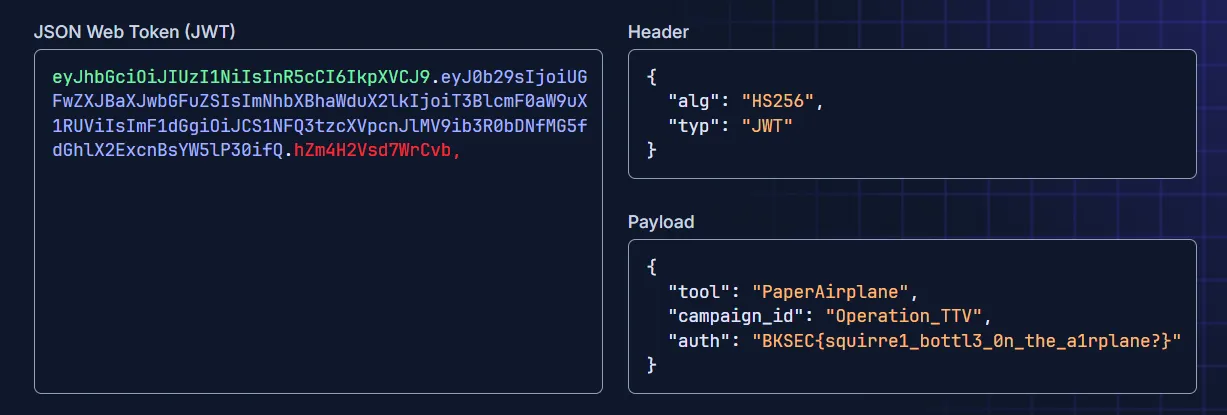
Task: Select the BKSEC flag string value
Action: coord(966,342)
